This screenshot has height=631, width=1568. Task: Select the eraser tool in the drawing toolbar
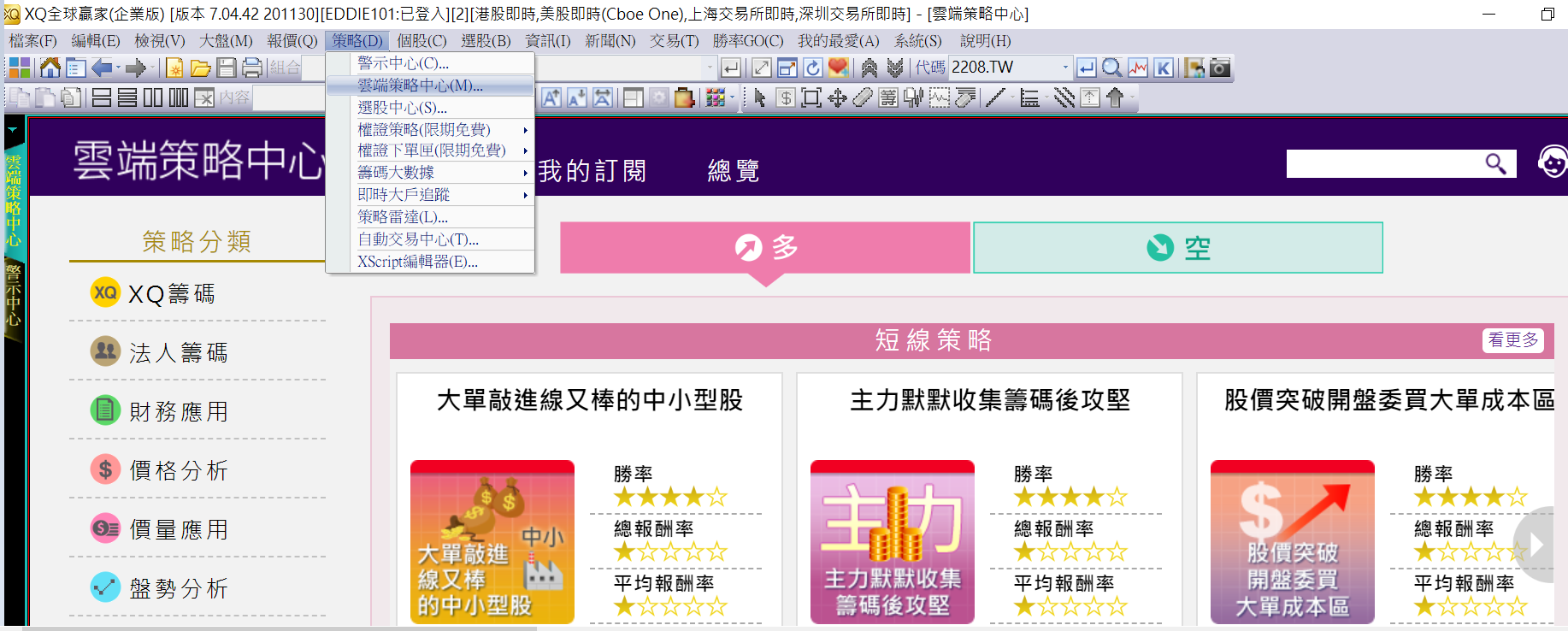click(x=863, y=97)
